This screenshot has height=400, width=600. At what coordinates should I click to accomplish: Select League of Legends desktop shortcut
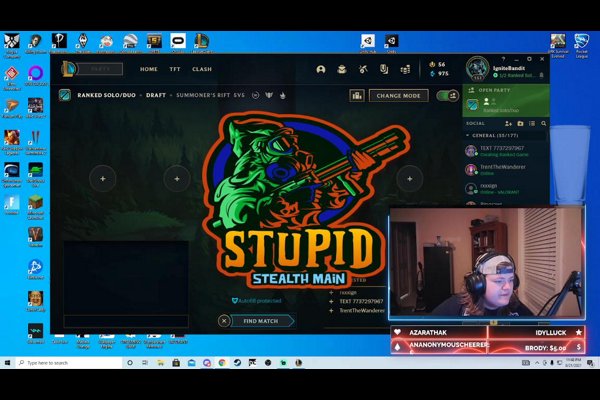(x=201, y=43)
